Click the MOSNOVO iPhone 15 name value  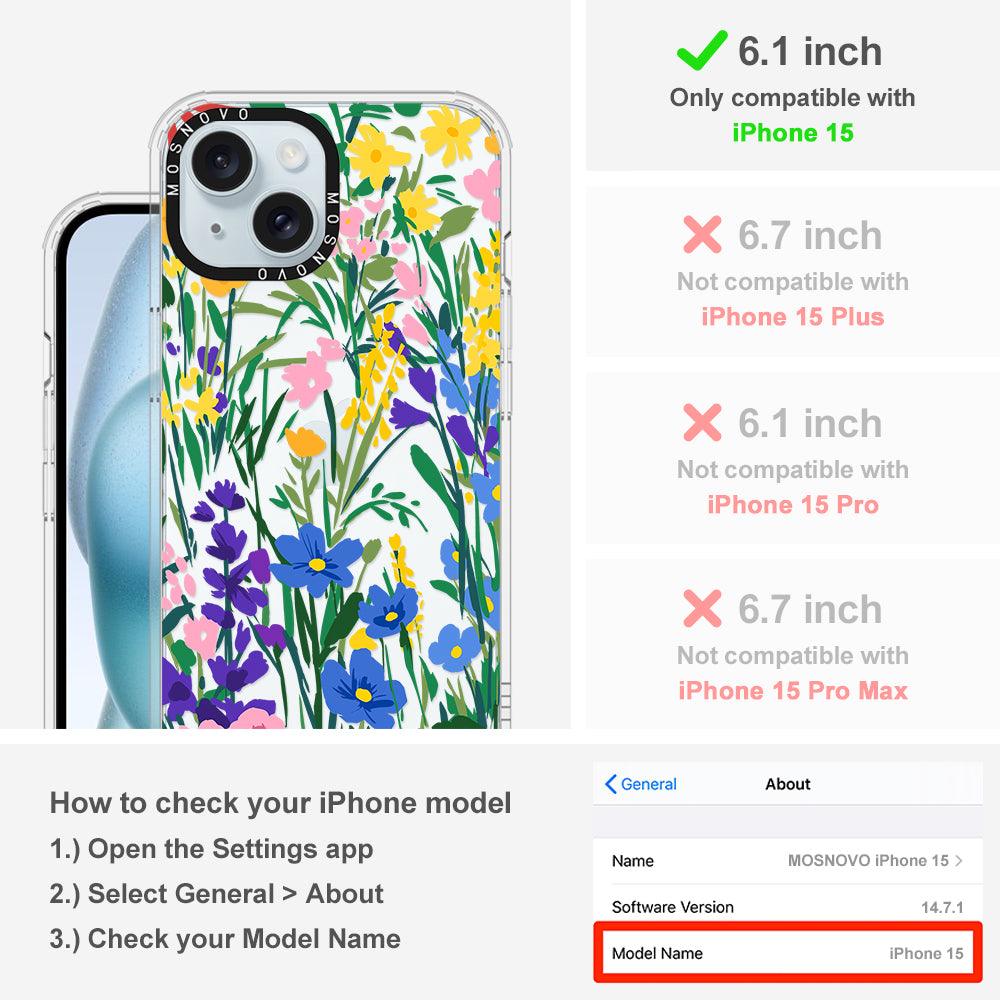pyautogui.click(x=868, y=860)
